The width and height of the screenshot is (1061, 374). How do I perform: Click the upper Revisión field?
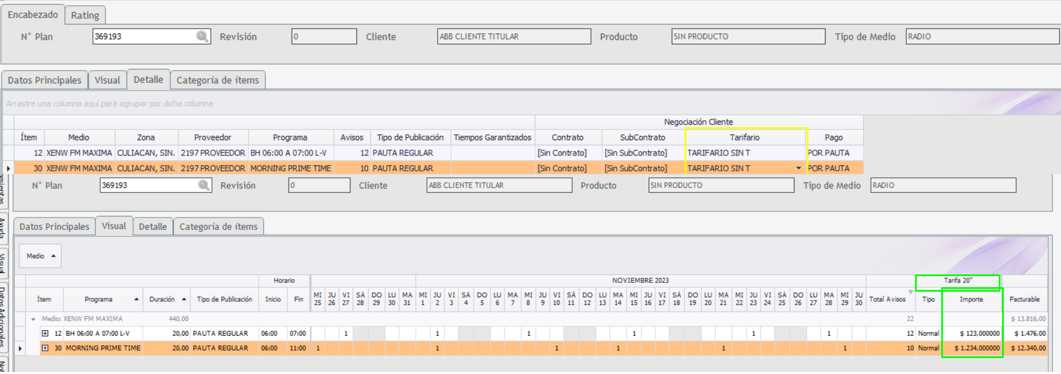click(x=324, y=37)
